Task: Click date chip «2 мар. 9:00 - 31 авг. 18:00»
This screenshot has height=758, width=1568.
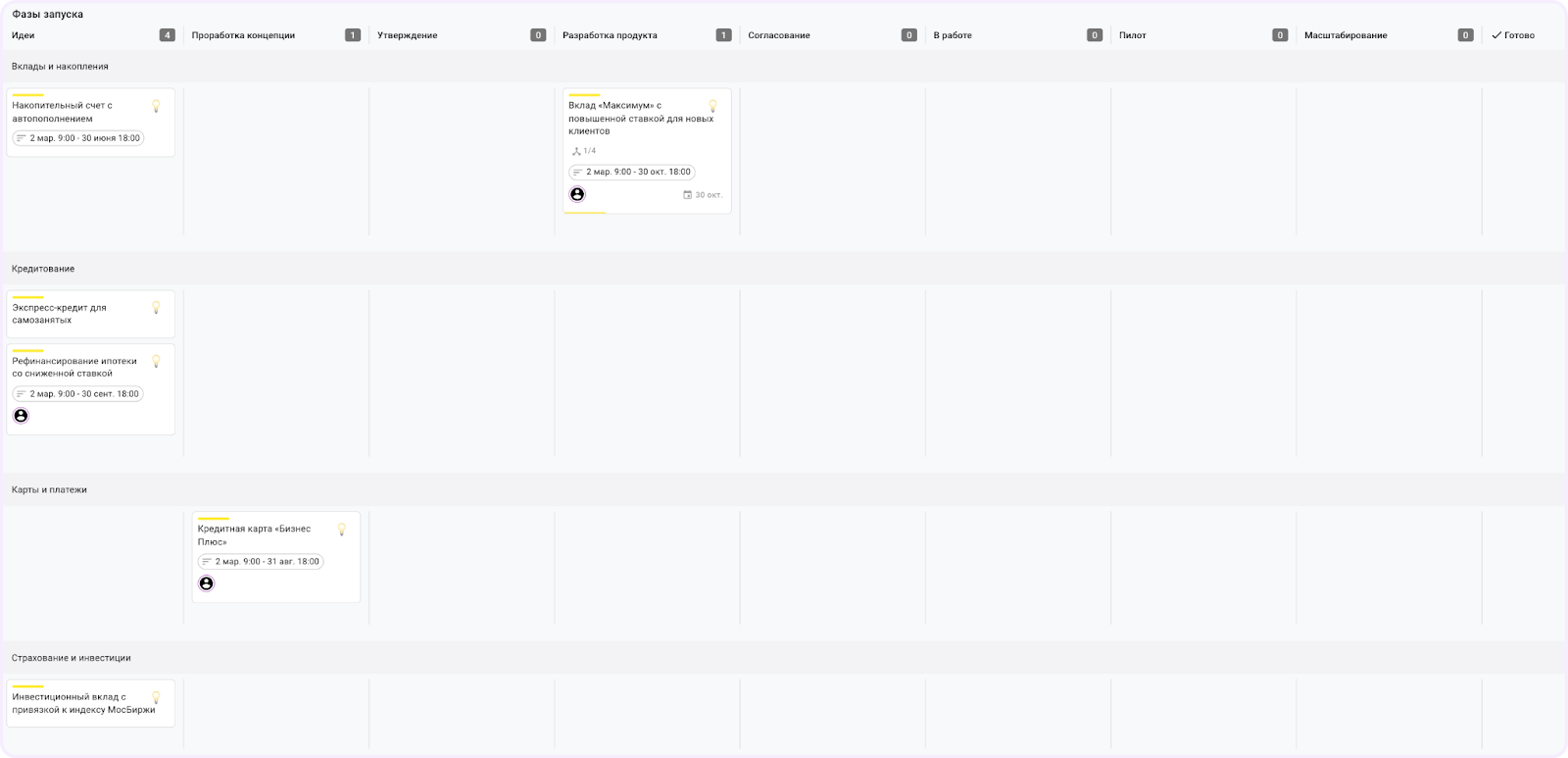Action: [260, 562]
